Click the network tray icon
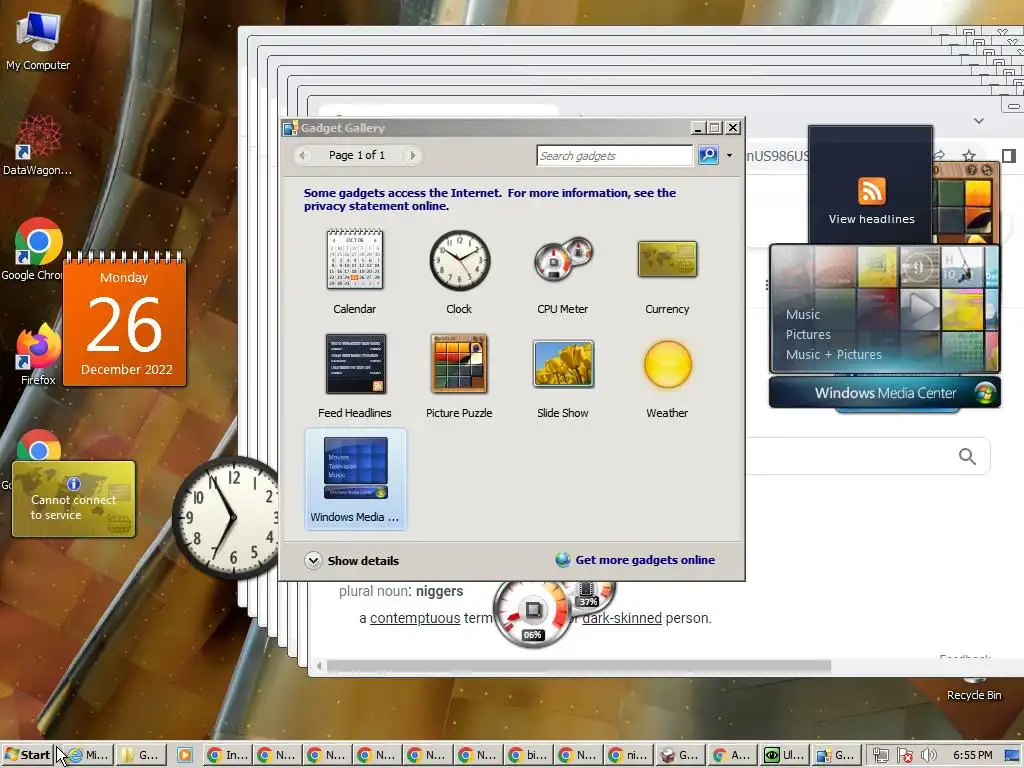This screenshot has width=1024, height=768. (881, 755)
